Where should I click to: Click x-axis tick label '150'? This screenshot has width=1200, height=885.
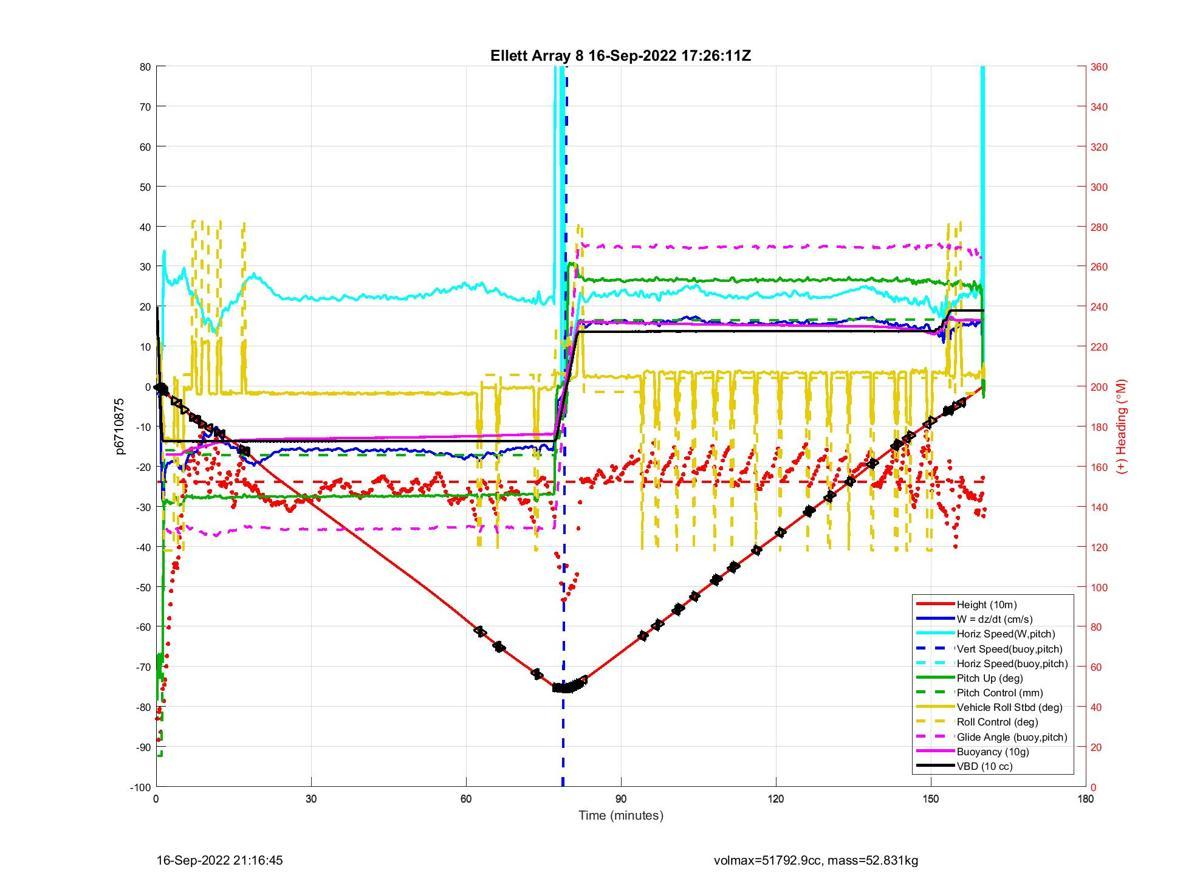(x=931, y=799)
